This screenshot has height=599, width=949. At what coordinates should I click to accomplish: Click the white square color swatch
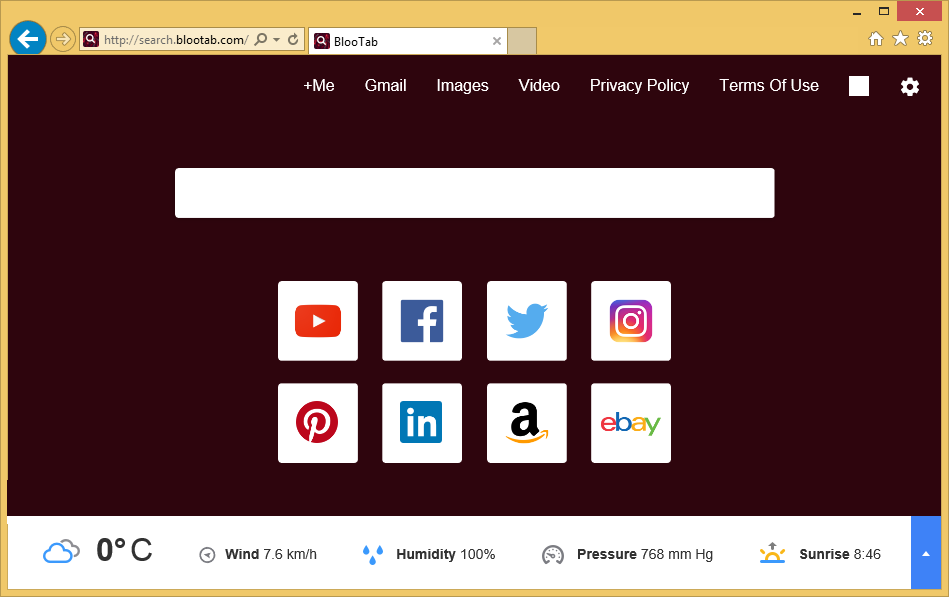[x=858, y=86]
